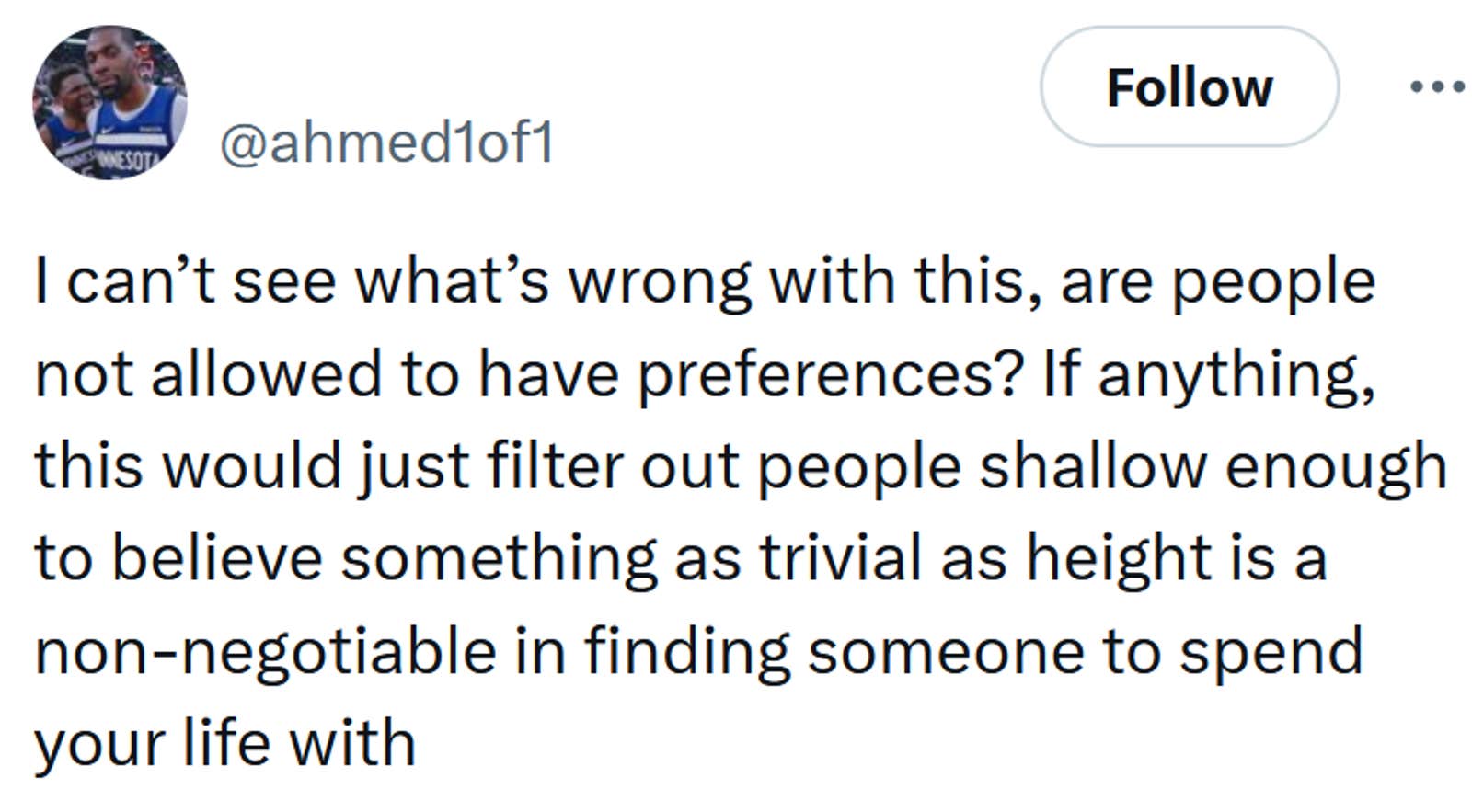Click the rounded Follow button outline
The width and height of the screenshot is (1472, 812).
(x=1190, y=87)
